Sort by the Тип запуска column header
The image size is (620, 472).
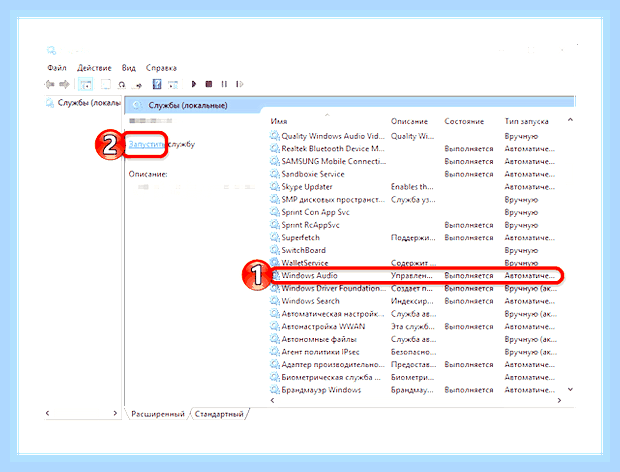tap(526, 121)
